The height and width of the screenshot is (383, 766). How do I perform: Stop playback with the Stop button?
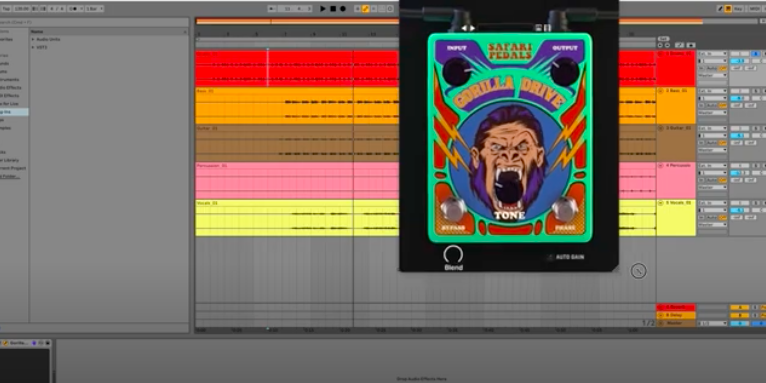click(333, 9)
